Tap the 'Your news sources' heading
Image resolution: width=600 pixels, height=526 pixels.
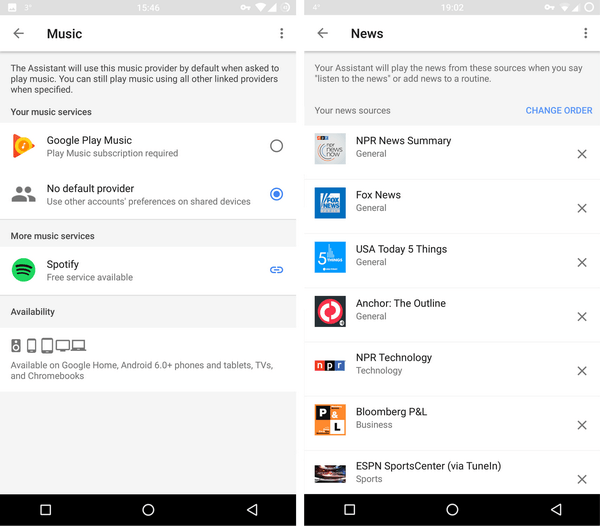[352, 111]
